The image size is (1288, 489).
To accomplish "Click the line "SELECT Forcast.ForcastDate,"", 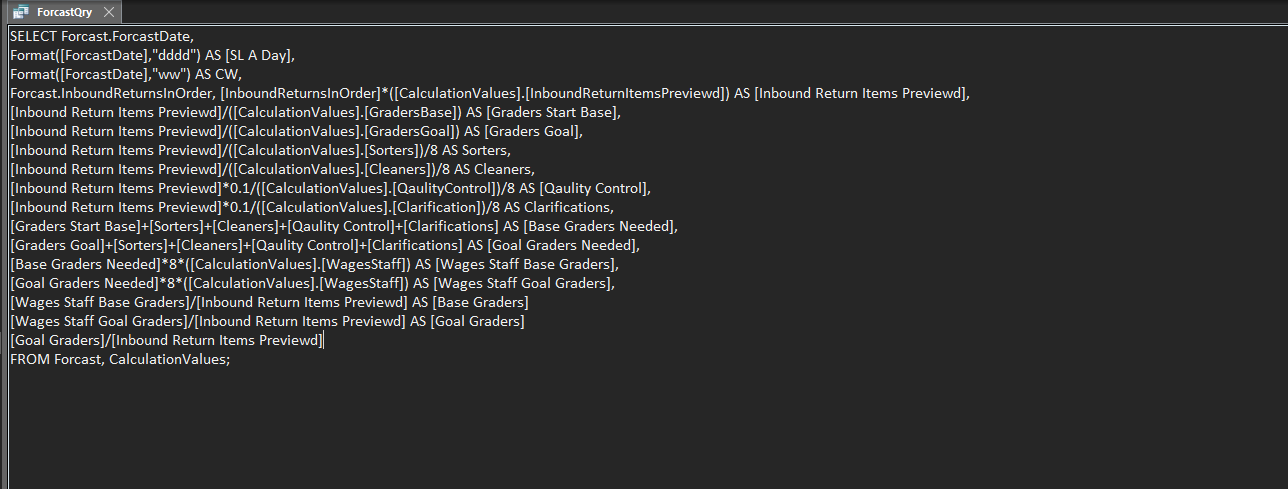I will coord(102,36).
